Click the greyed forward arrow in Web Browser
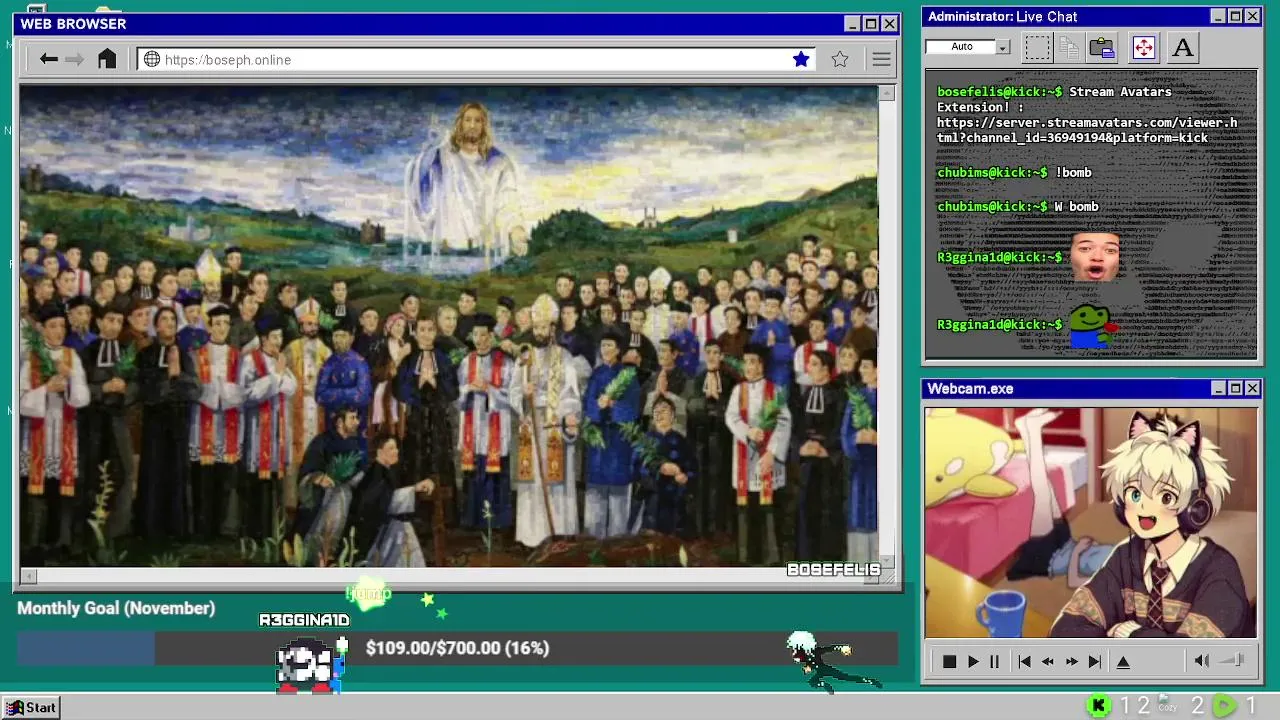The width and height of the screenshot is (1280, 720). pos(74,59)
